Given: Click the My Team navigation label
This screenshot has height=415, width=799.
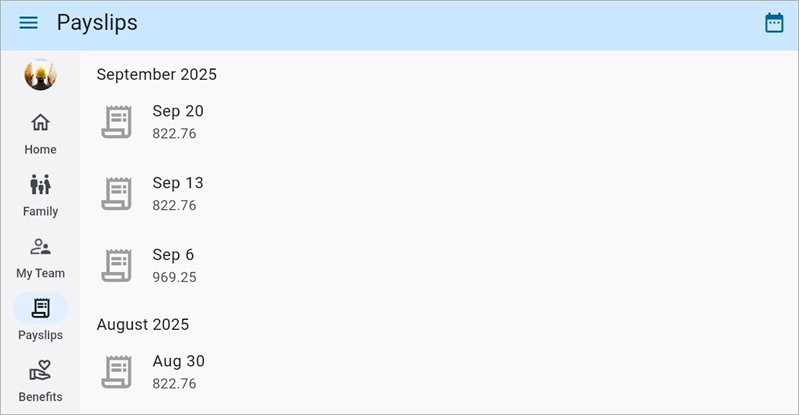Looking at the screenshot, I should pos(40,273).
